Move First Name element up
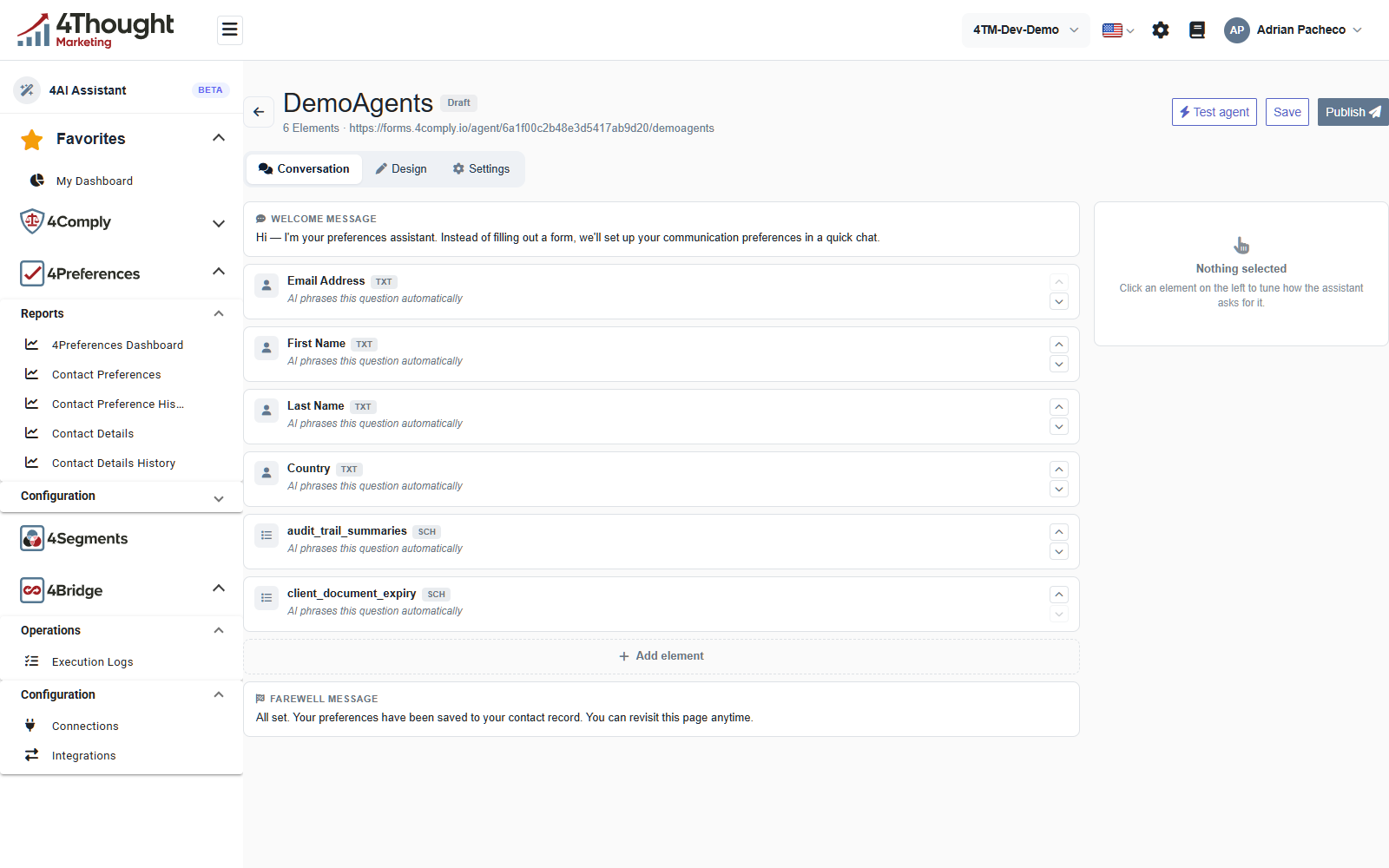This screenshot has height=868, width=1389. pos(1059,345)
